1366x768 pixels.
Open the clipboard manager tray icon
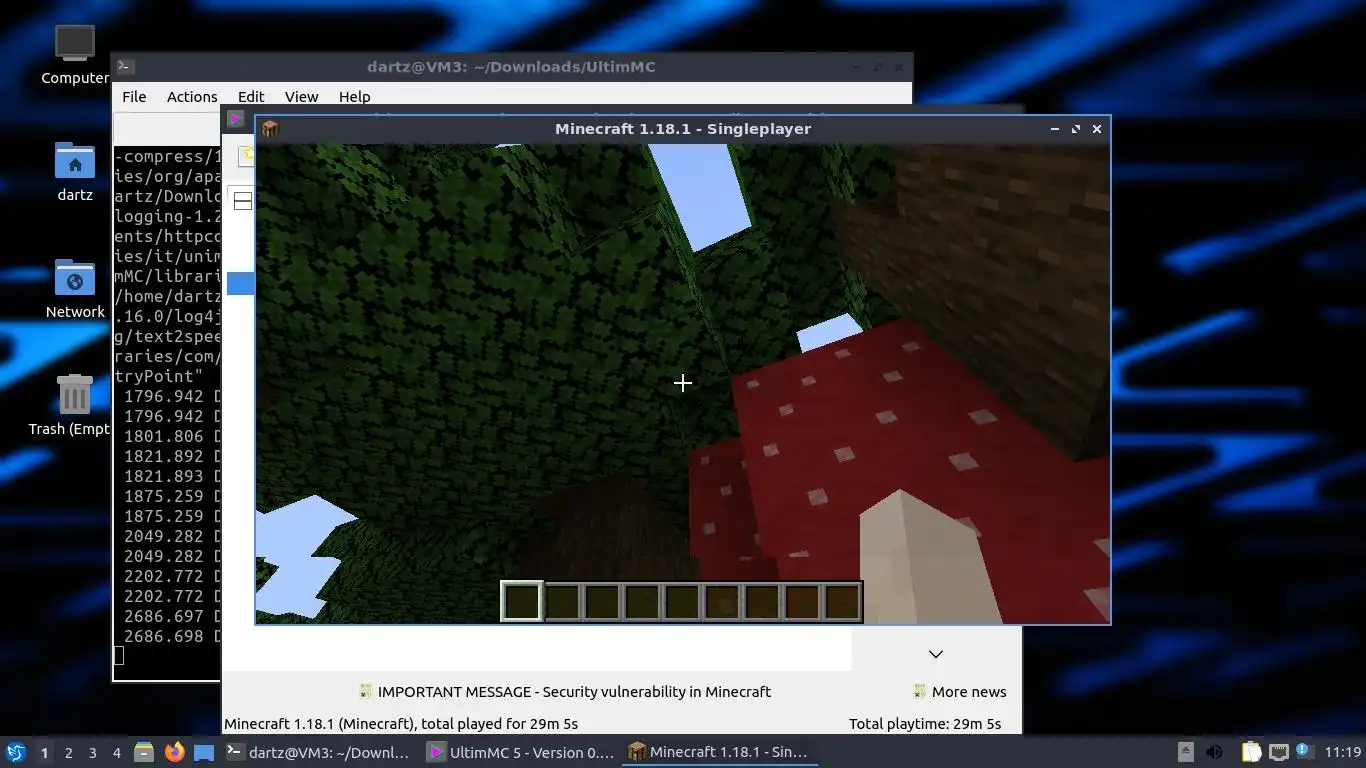pos(1251,752)
